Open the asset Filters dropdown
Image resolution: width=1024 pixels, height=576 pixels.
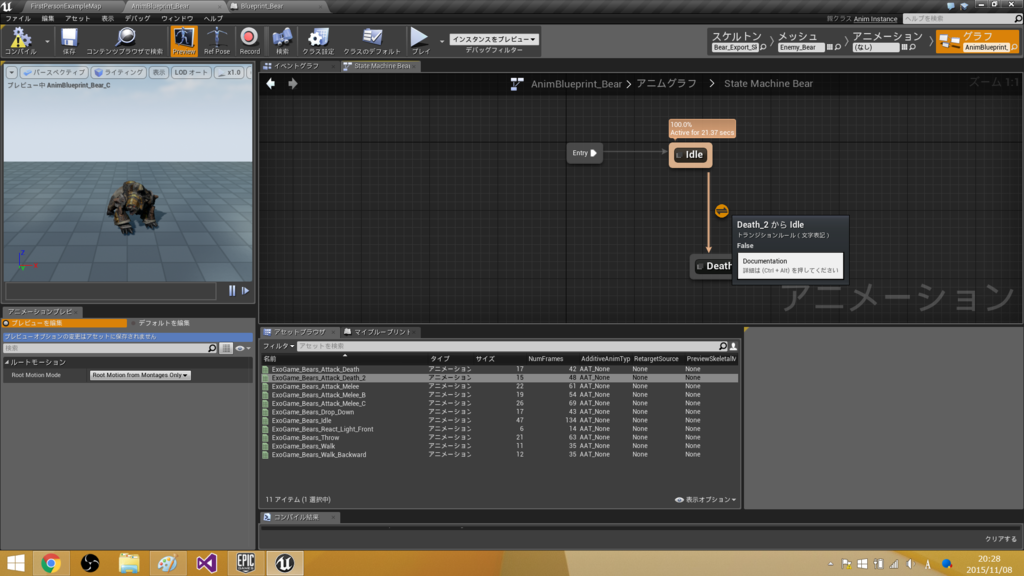278,346
